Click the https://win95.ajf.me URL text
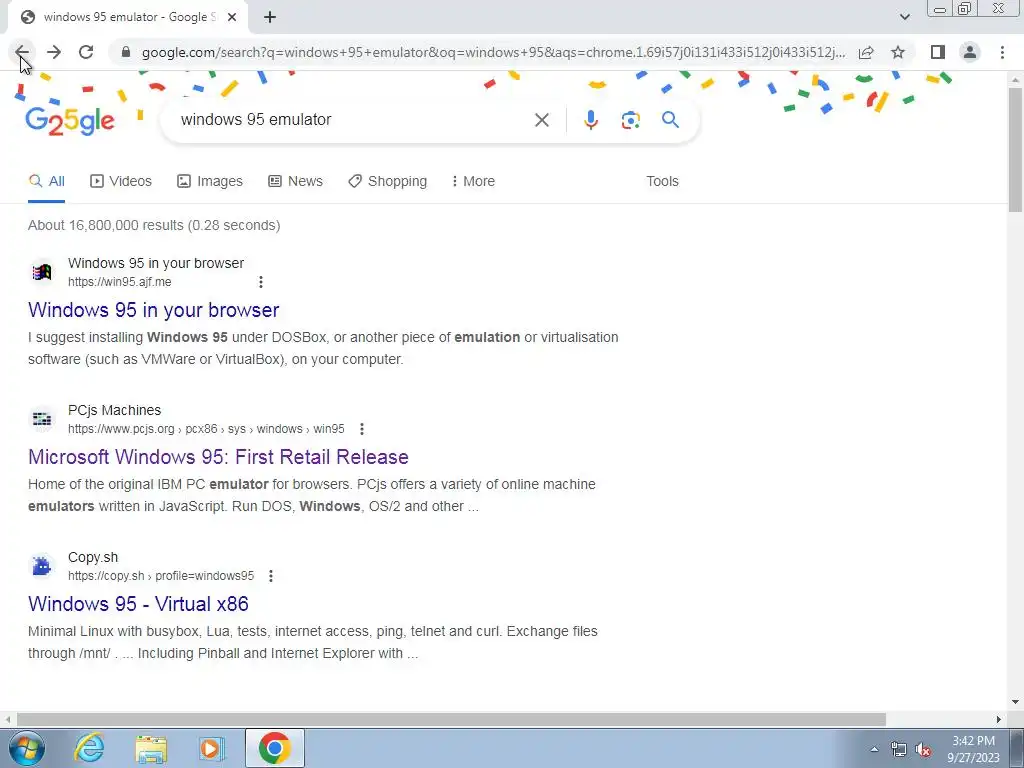 (120, 282)
